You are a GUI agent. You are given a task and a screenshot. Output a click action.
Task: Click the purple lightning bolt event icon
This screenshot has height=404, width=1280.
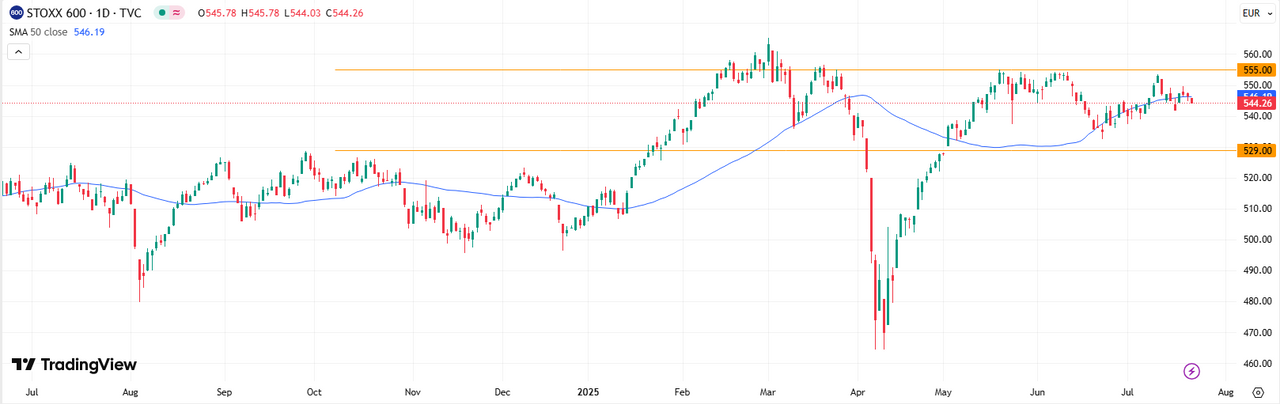1191,371
